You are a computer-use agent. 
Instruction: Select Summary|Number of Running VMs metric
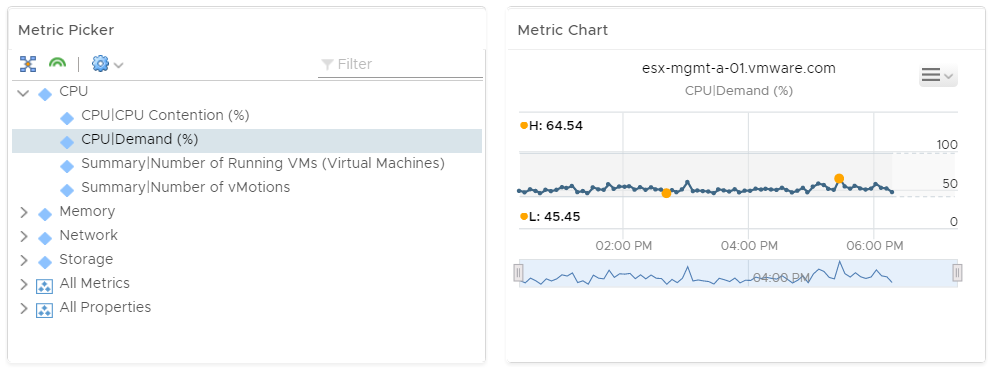(263, 163)
